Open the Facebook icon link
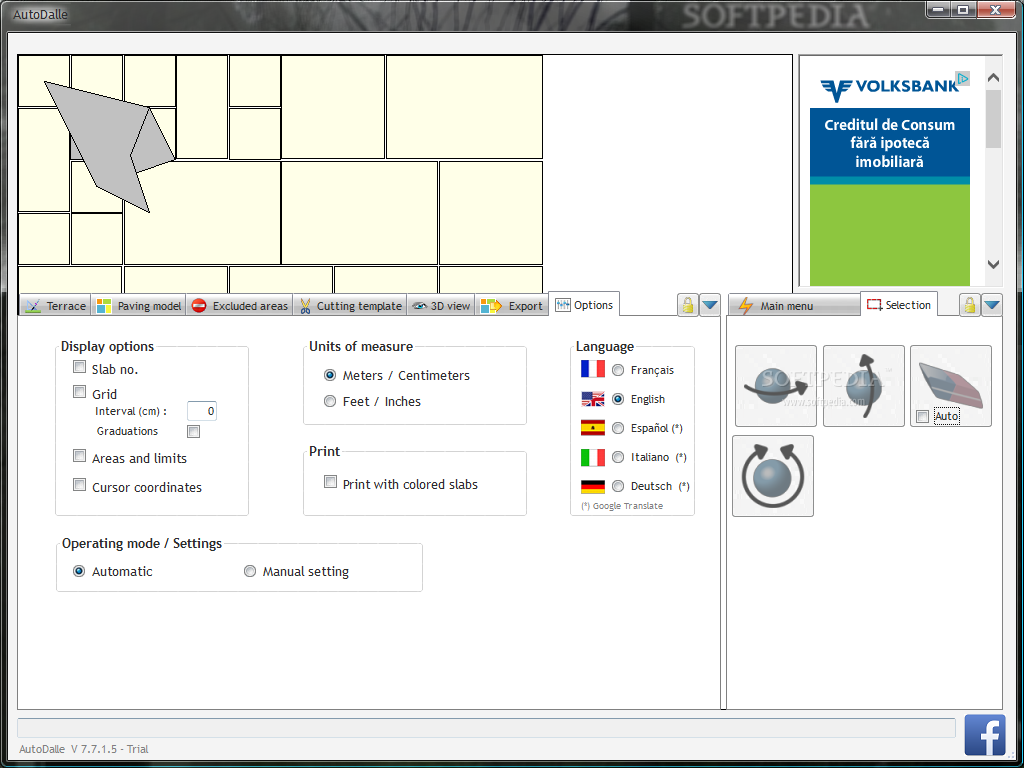1024x768 pixels. coord(985,735)
